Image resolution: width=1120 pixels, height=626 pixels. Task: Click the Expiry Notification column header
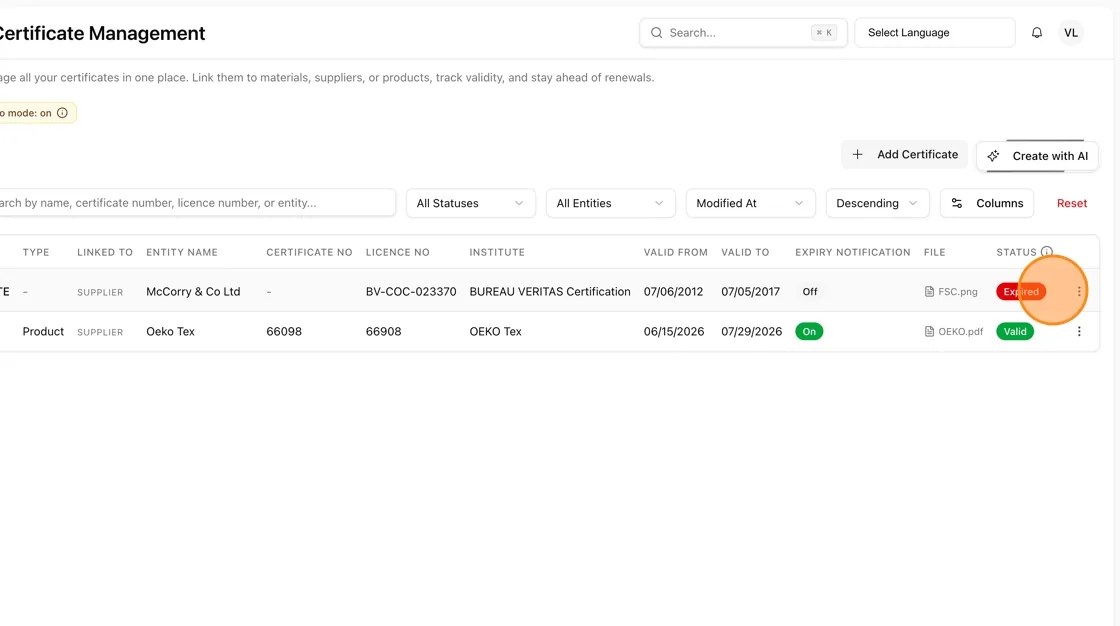852,252
